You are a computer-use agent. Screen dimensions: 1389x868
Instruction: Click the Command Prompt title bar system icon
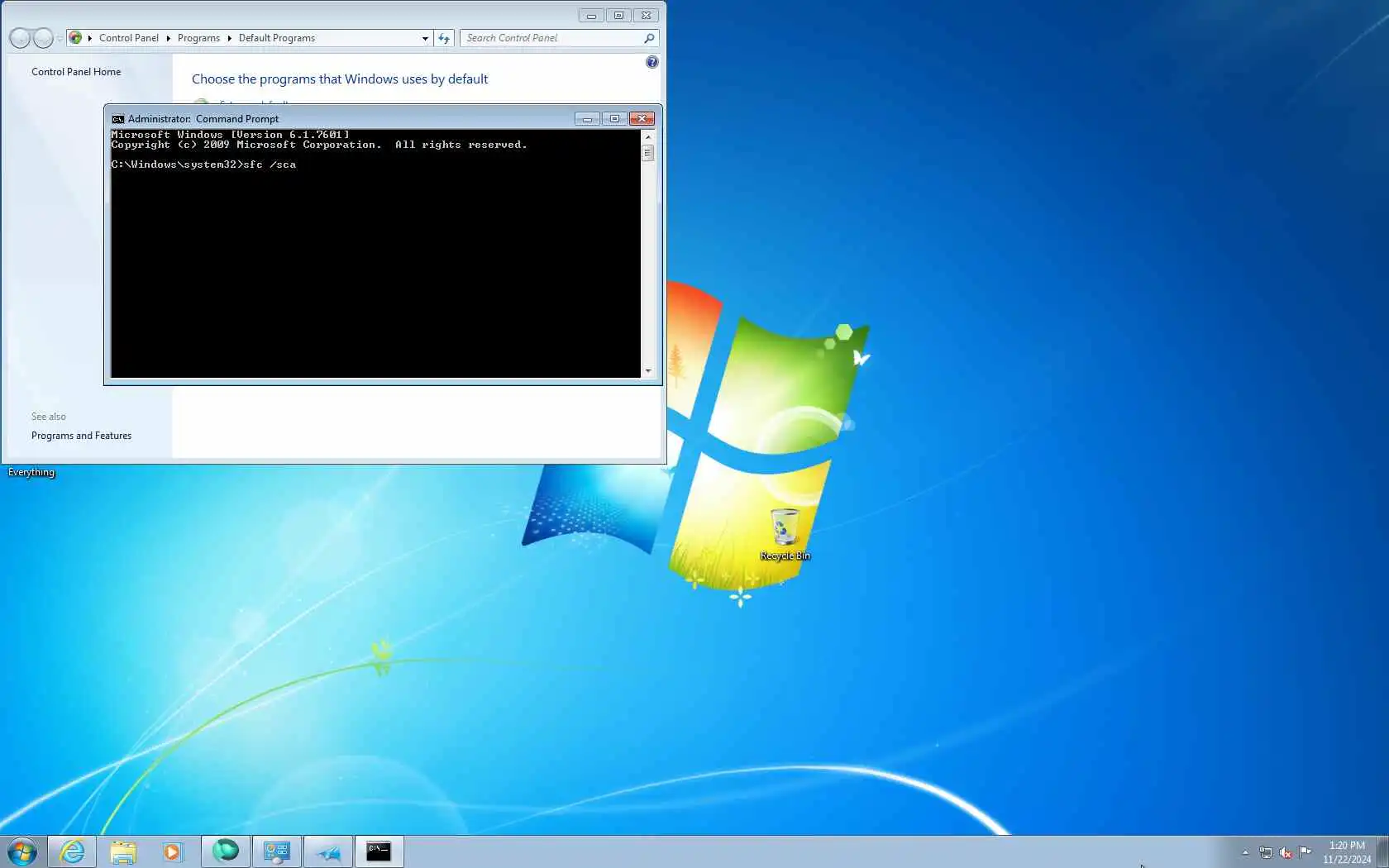(x=118, y=119)
